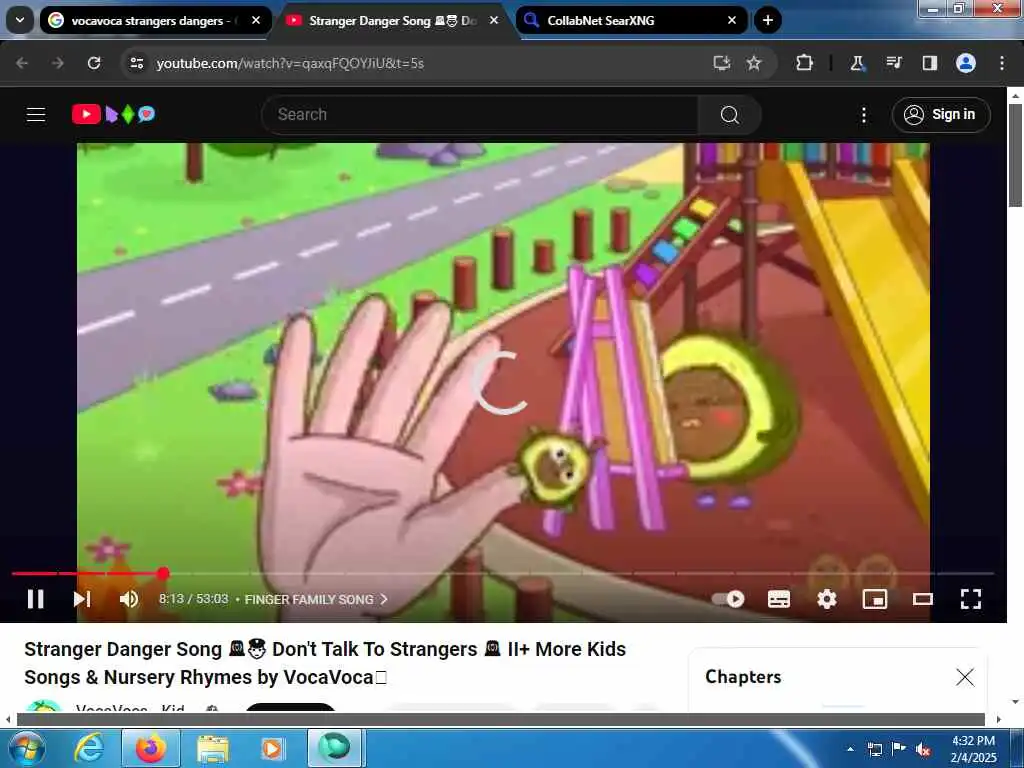Open the Windows Start menu

point(26,748)
